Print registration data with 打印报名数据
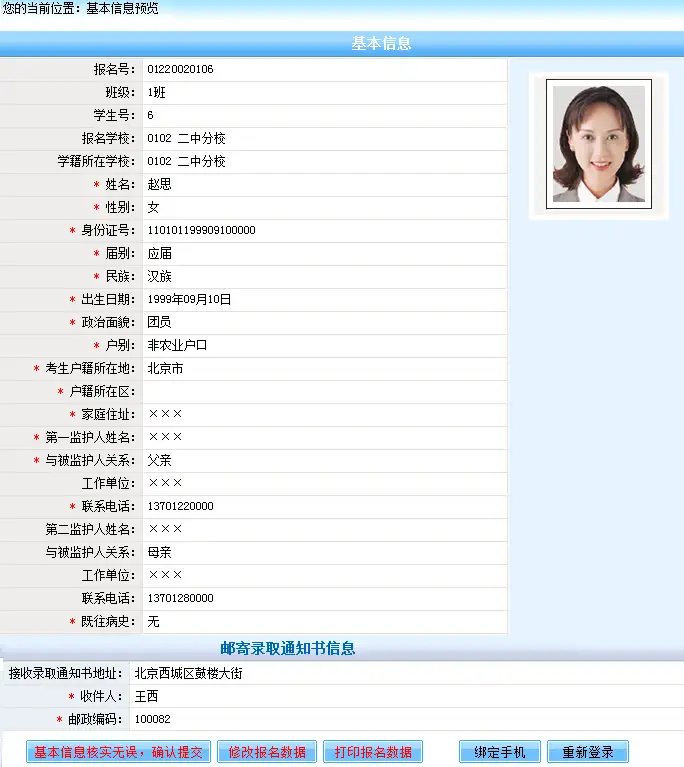 tap(373, 752)
